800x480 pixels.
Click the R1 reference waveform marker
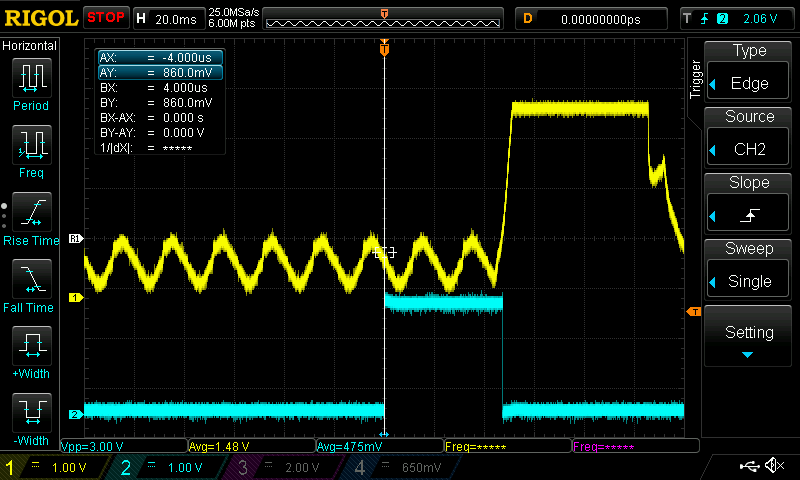click(76, 238)
